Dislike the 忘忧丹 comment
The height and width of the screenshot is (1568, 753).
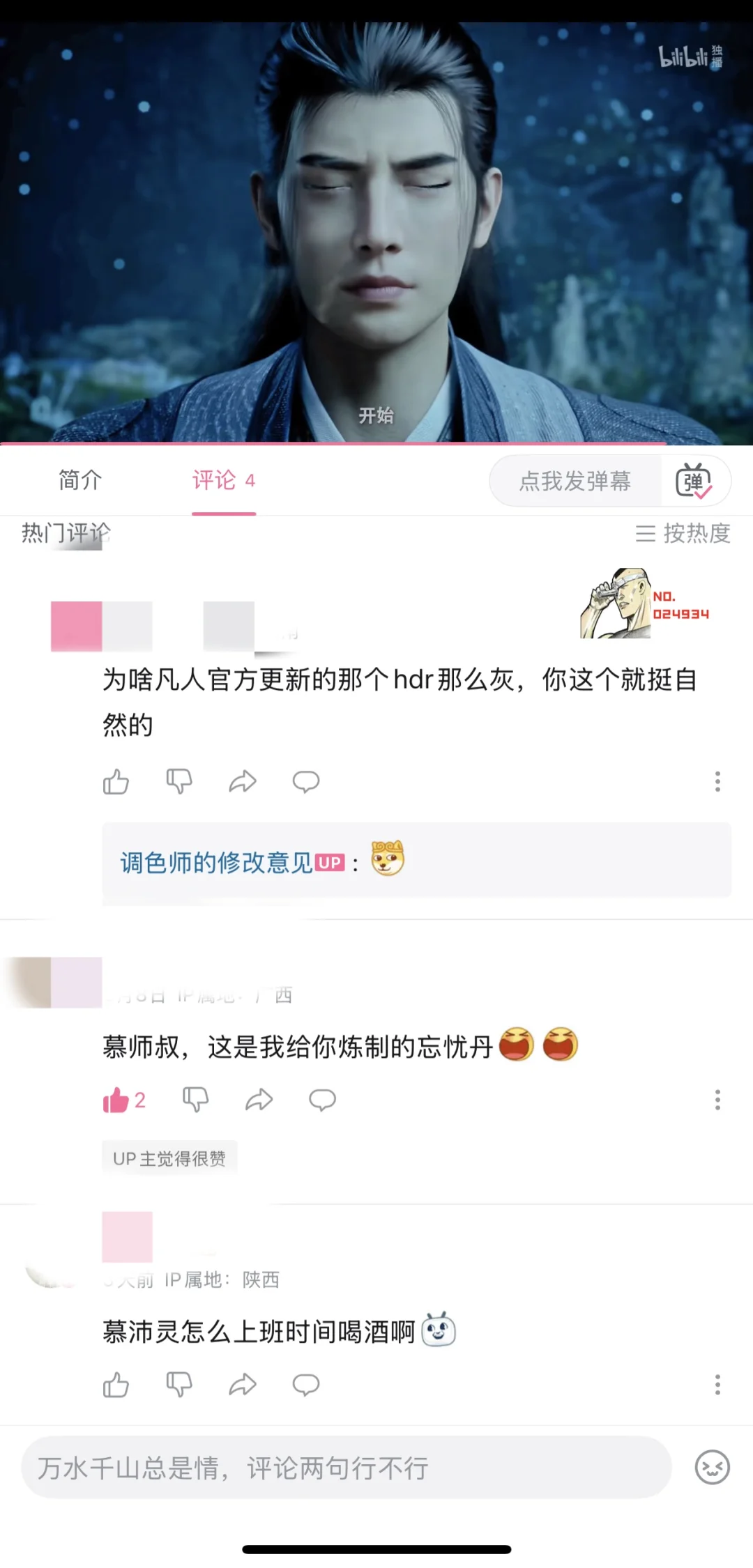click(x=196, y=1100)
